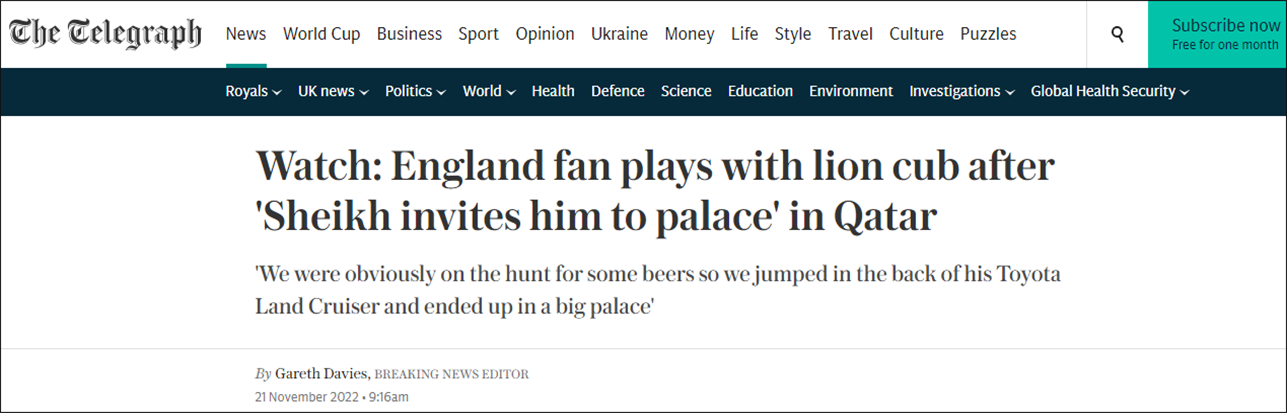Open the Defence subsection link
Image resolution: width=1287 pixels, height=413 pixels.
pos(618,91)
